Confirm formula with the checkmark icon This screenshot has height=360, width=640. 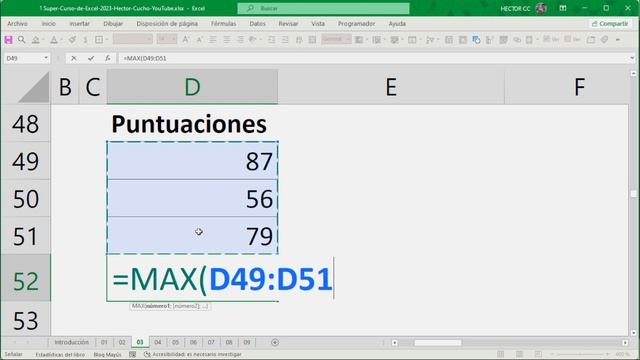91,58
